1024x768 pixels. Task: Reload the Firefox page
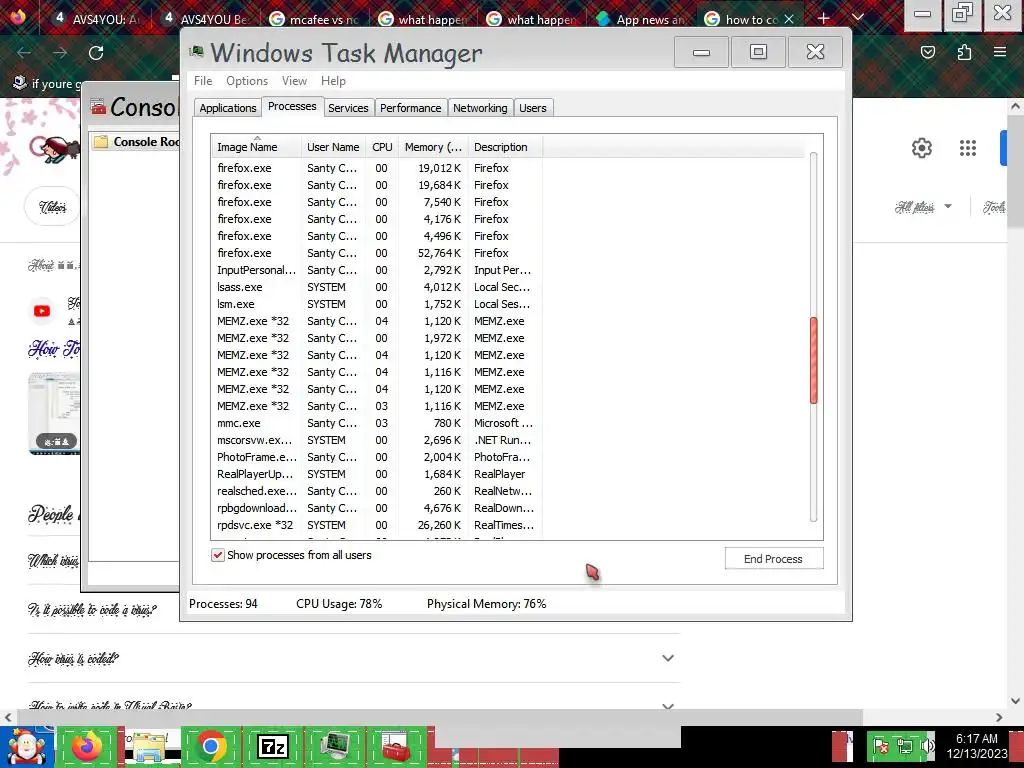[x=96, y=53]
